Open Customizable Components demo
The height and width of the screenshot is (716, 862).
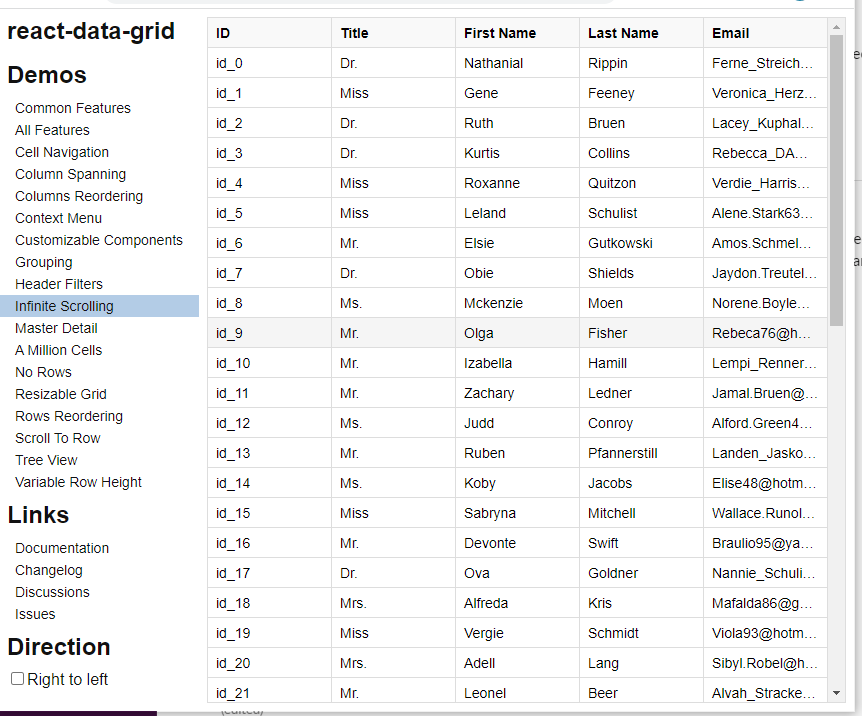click(99, 240)
